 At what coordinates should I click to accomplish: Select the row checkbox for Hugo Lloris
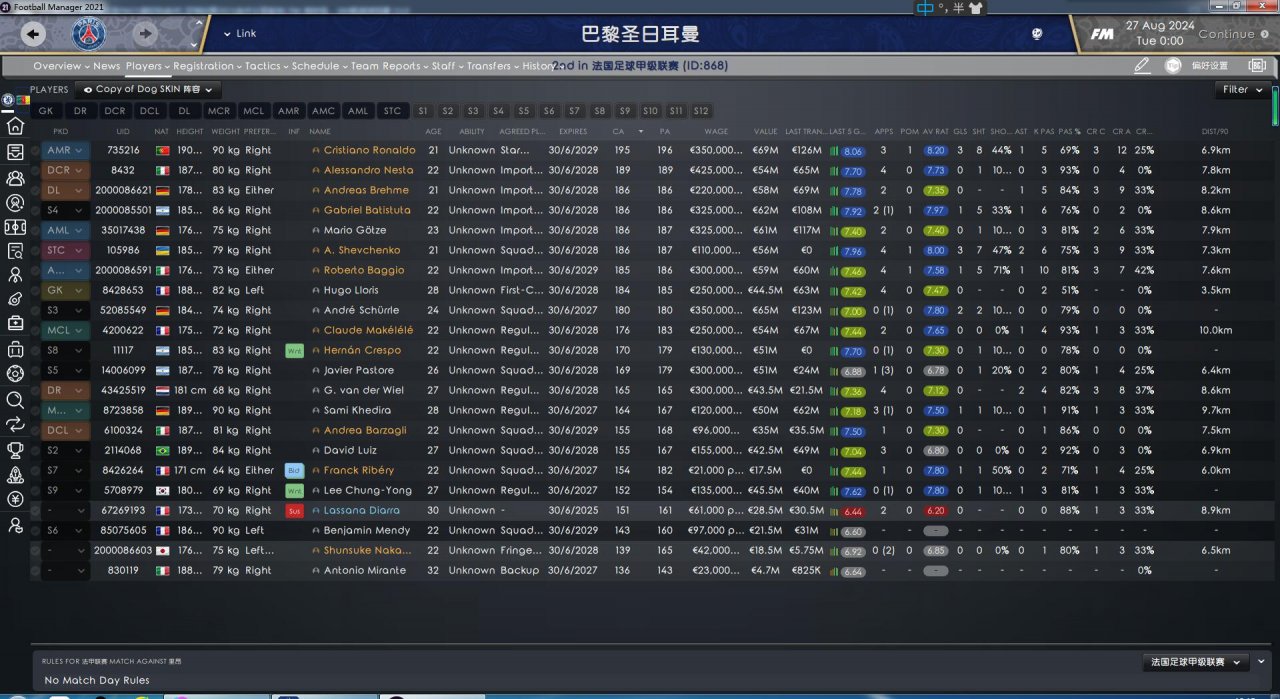click(x=36, y=290)
